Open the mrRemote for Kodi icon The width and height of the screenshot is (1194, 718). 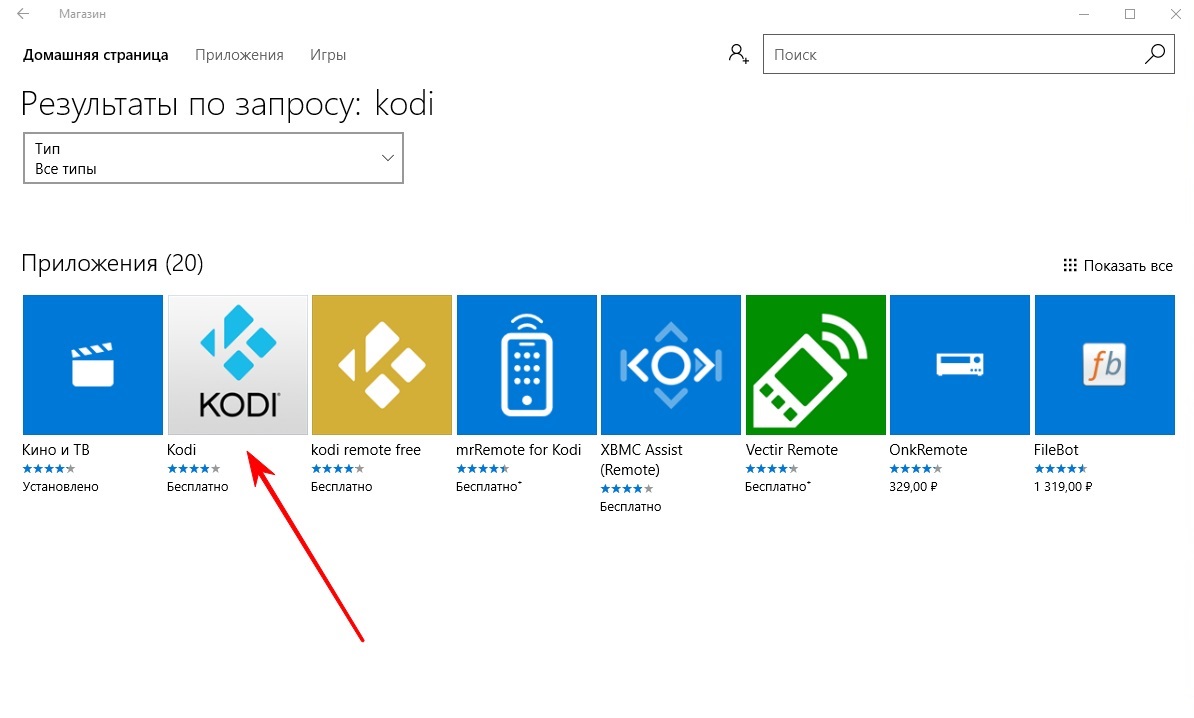coord(526,365)
